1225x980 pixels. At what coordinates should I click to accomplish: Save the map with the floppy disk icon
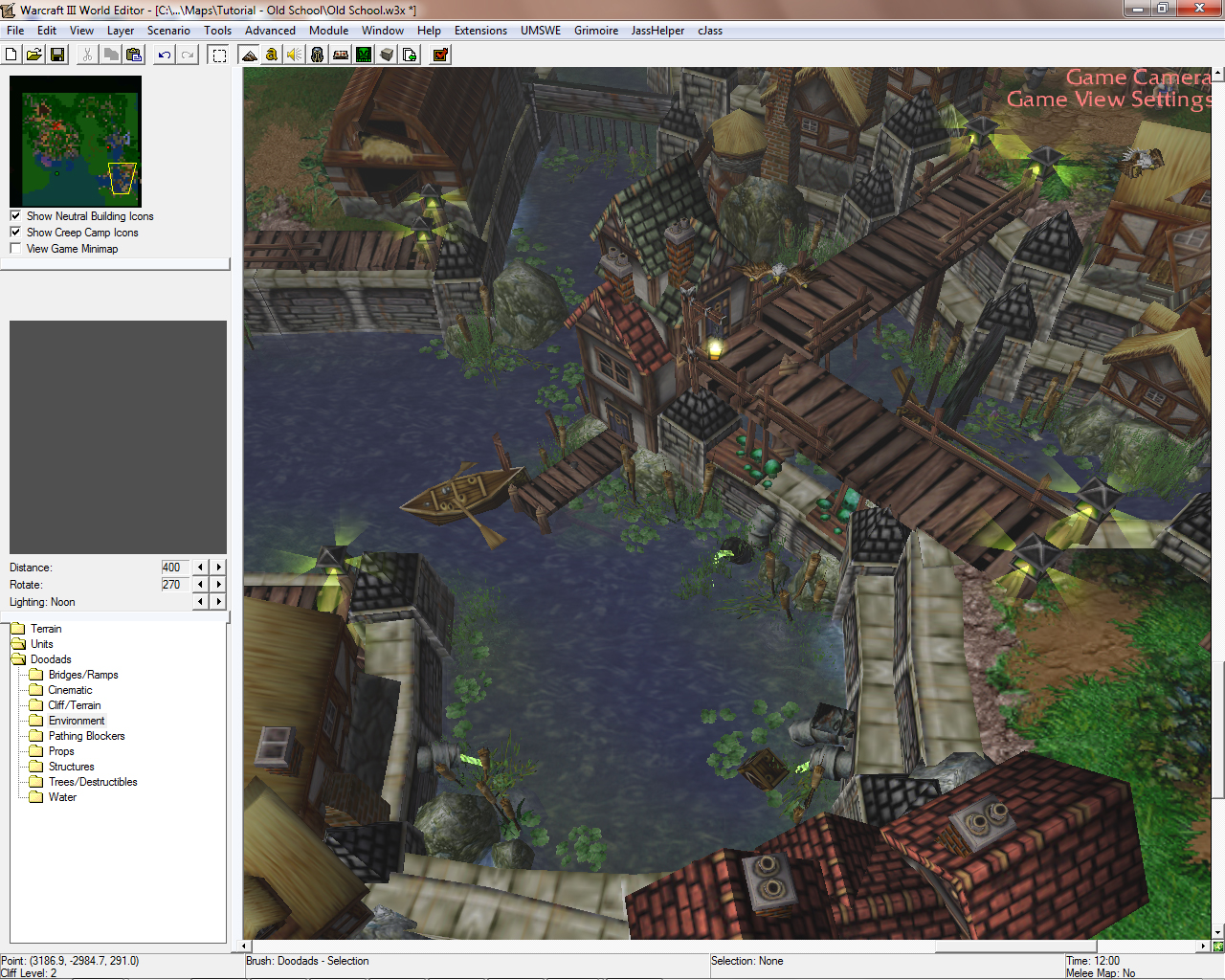[x=57, y=55]
